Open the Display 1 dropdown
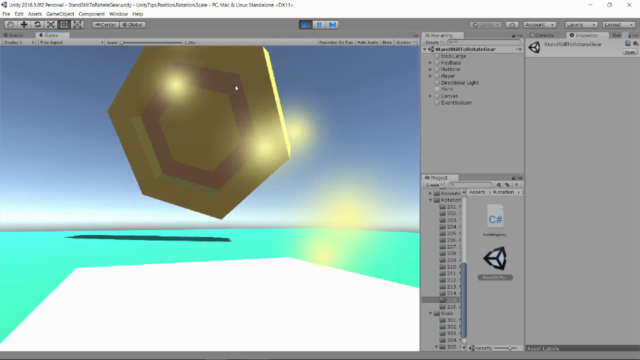This screenshot has width=640, height=360. [x=18, y=42]
